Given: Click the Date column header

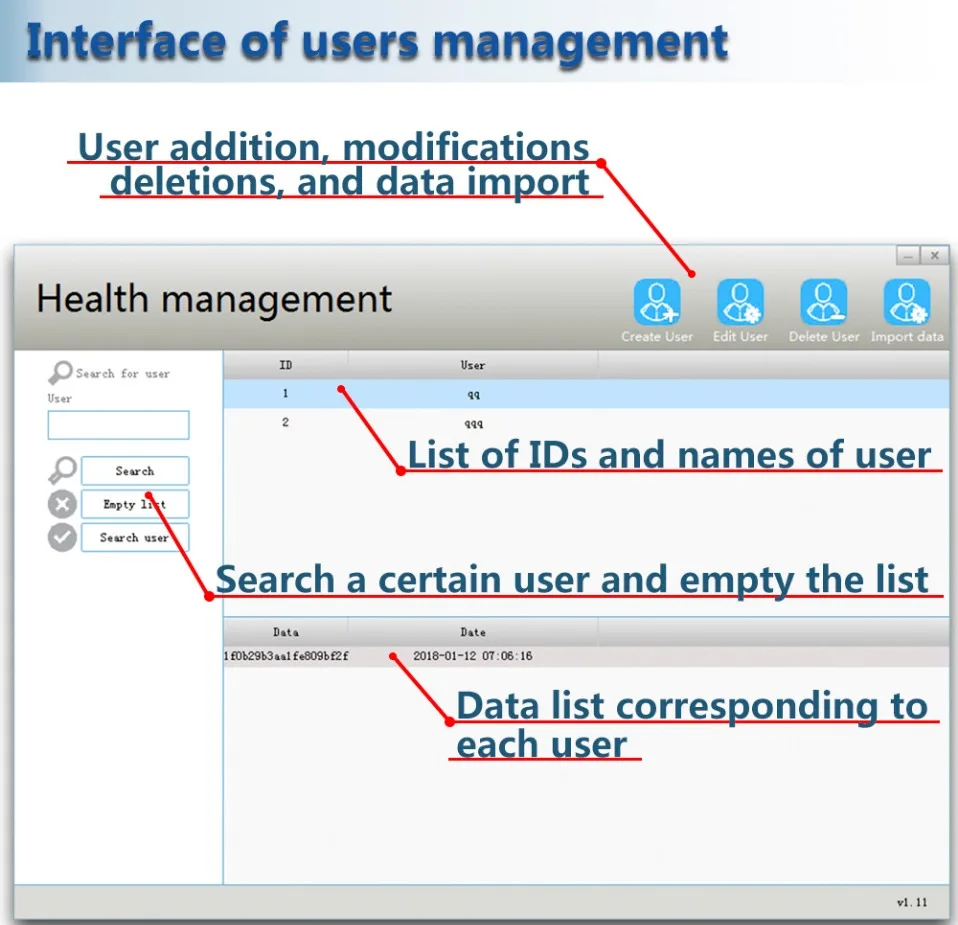Looking at the screenshot, I should (x=473, y=632).
